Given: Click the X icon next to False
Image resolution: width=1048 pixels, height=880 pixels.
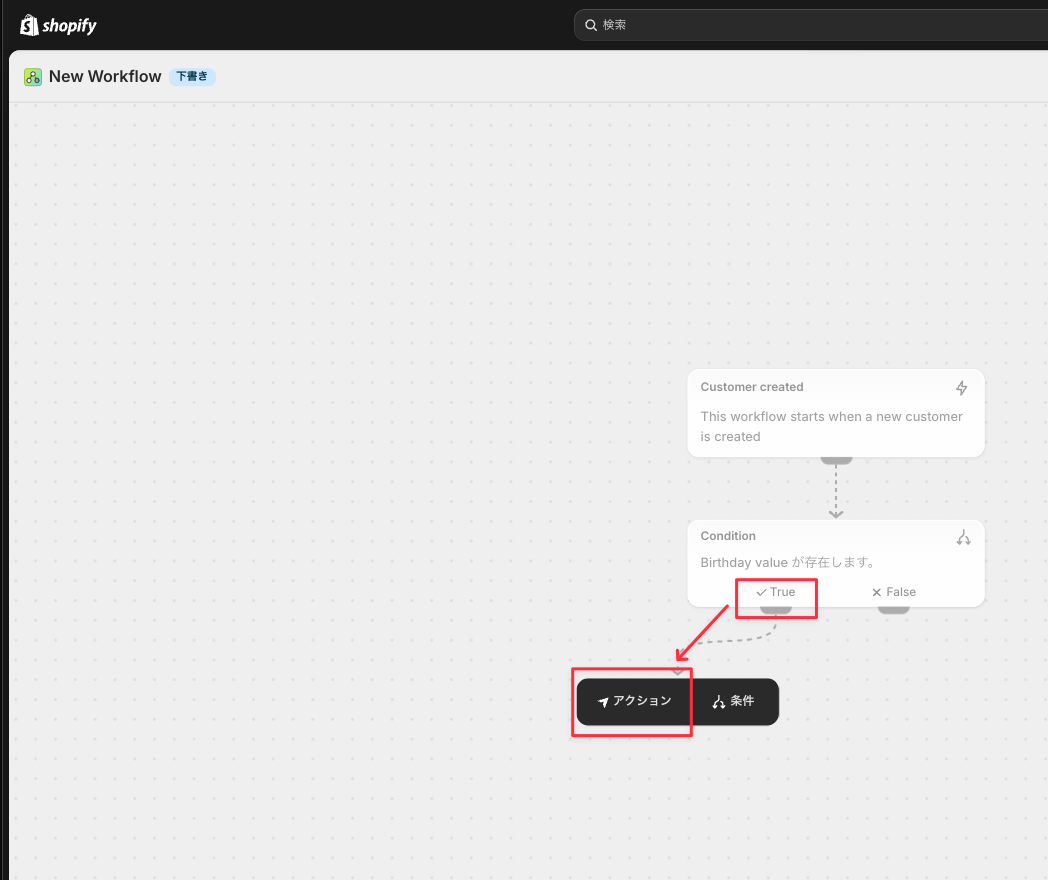Looking at the screenshot, I should click(x=877, y=592).
